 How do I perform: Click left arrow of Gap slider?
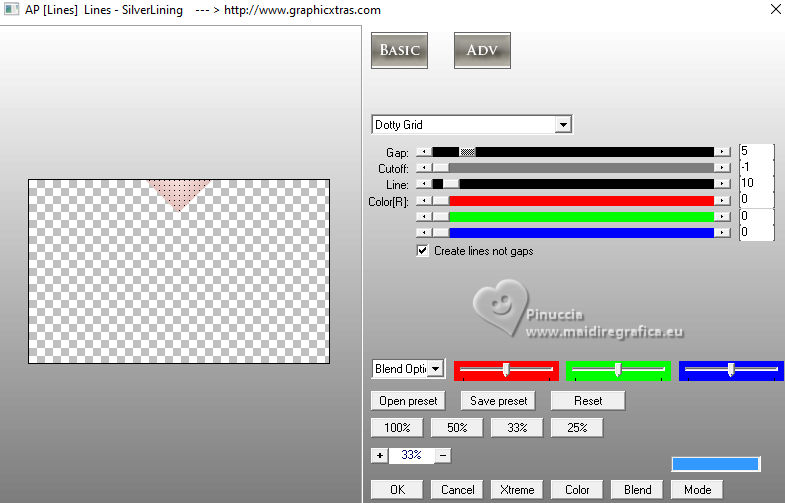point(424,152)
